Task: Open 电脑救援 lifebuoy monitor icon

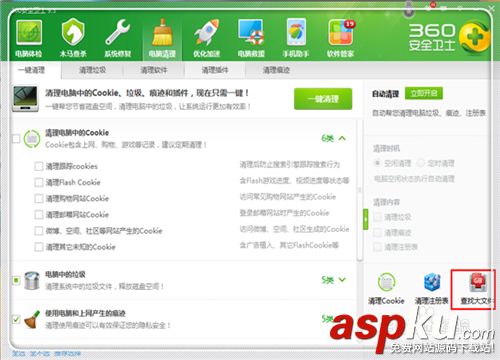Action: (251, 32)
